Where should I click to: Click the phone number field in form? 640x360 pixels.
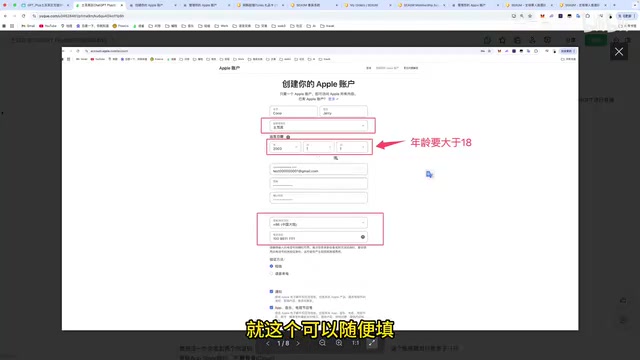tap(318, 237)
